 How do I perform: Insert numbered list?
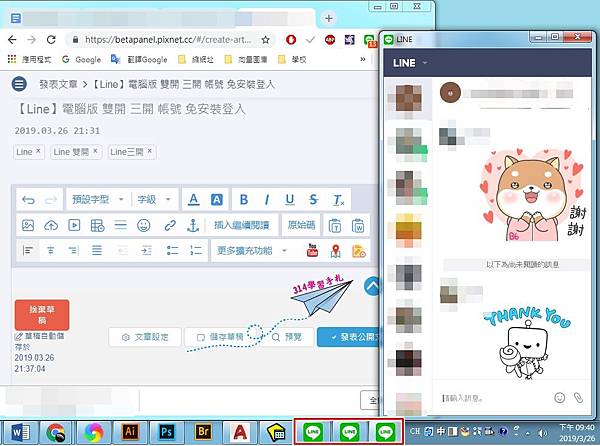point(196,251)
